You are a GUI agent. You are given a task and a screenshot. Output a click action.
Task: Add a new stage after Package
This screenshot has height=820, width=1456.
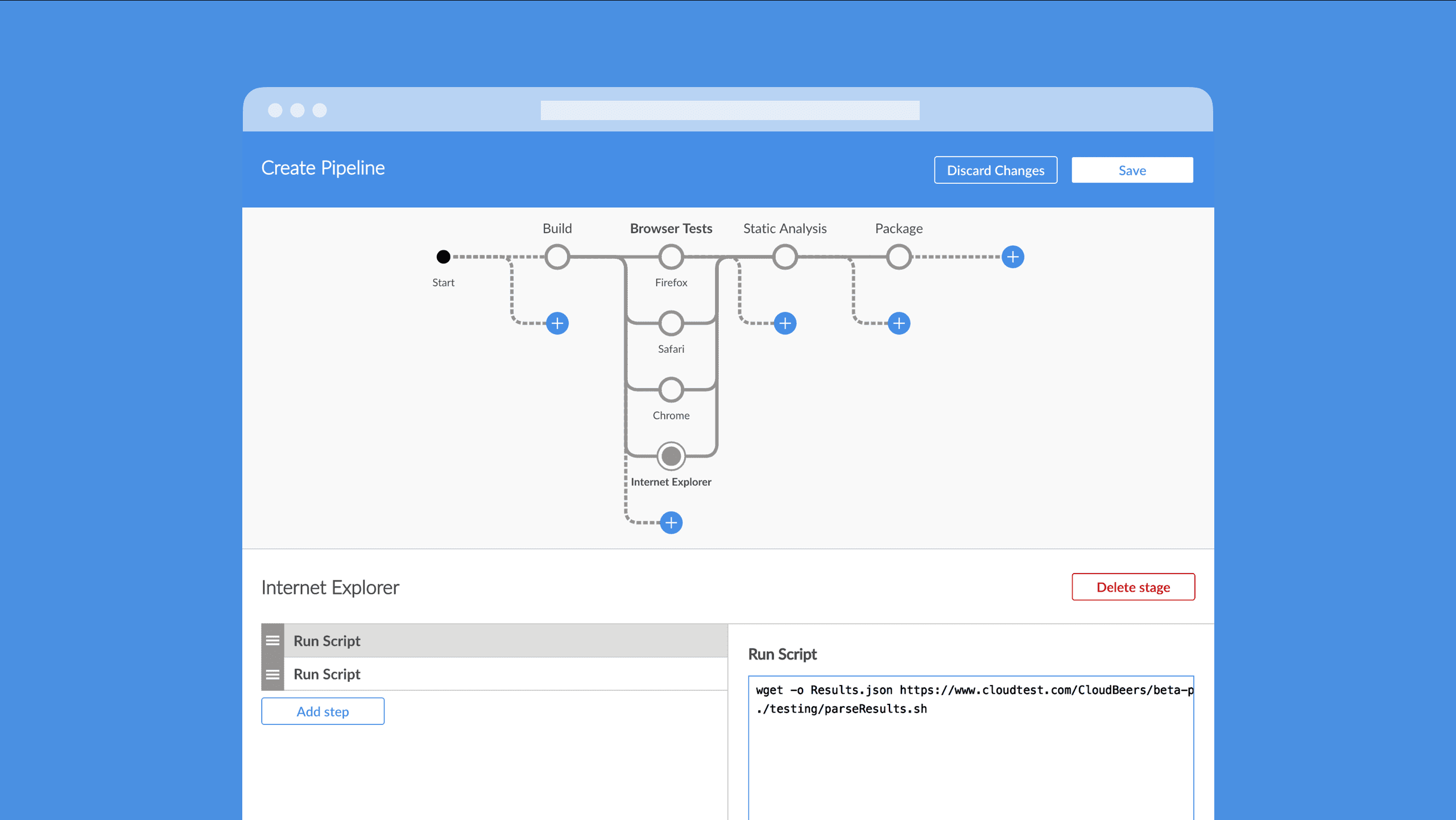click(1013, 257)
